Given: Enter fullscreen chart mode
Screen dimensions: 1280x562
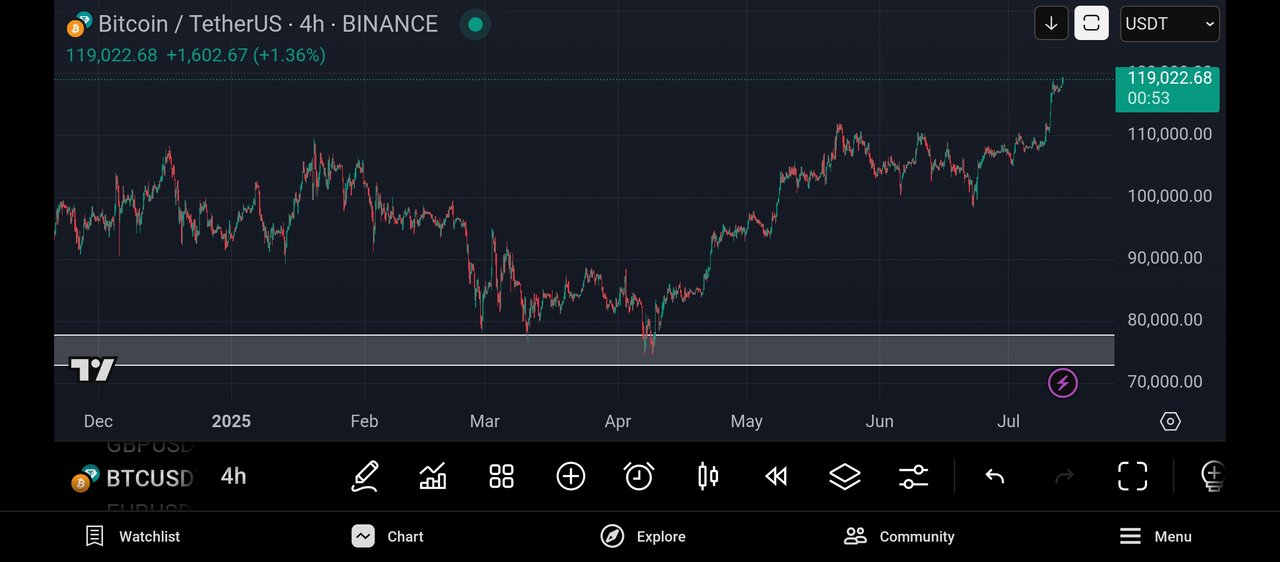Looking at the screenshot, I should point(1132,476).
